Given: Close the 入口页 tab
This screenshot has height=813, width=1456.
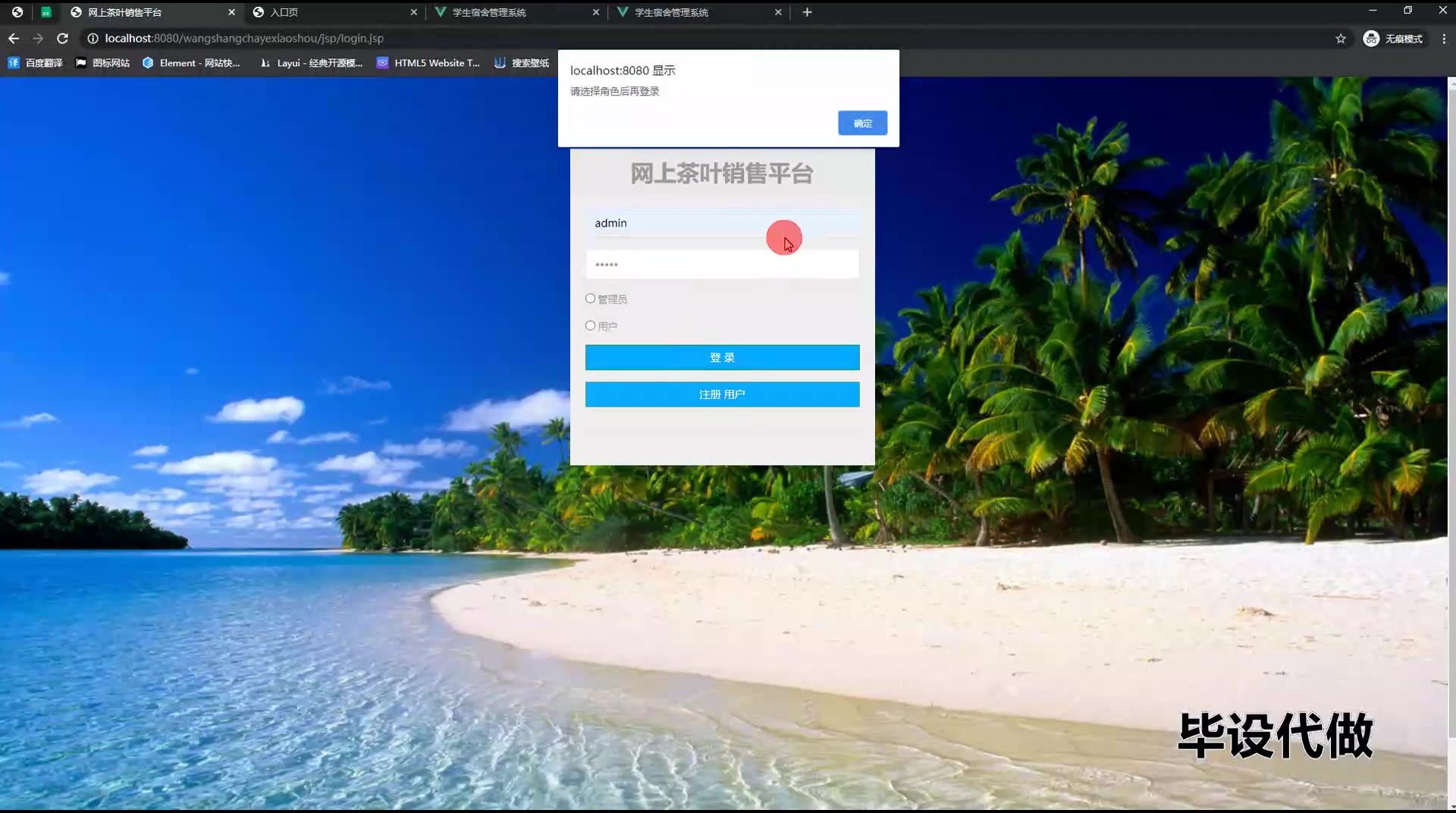Looking at the screenshot, I should [x=414, y=12].
